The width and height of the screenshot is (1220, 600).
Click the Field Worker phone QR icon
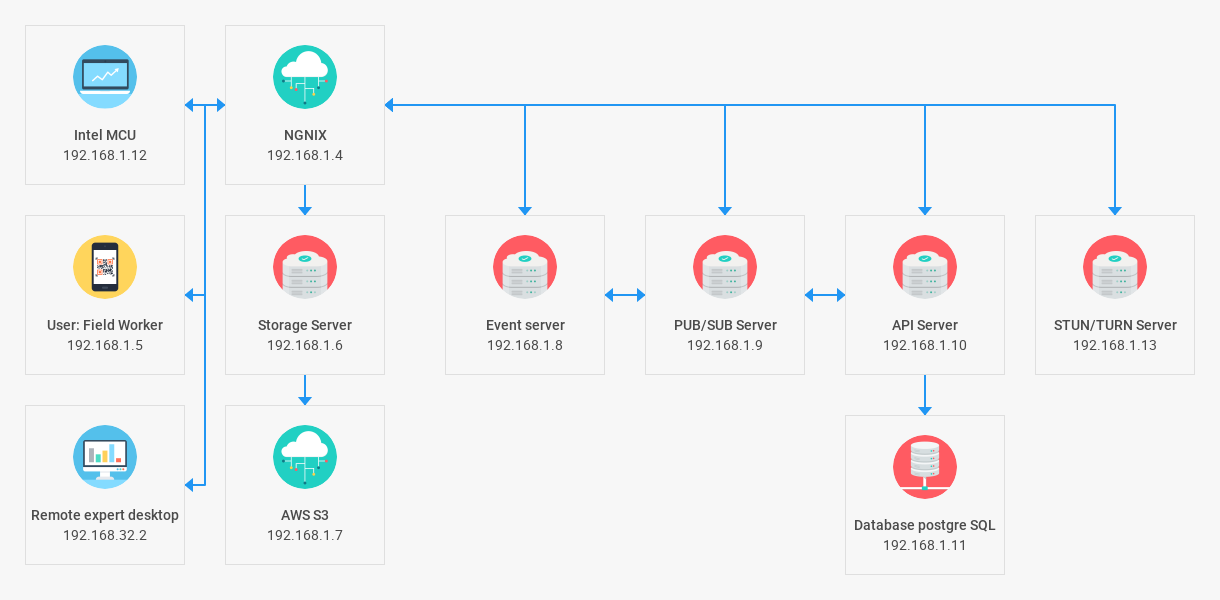coord(105,267)
